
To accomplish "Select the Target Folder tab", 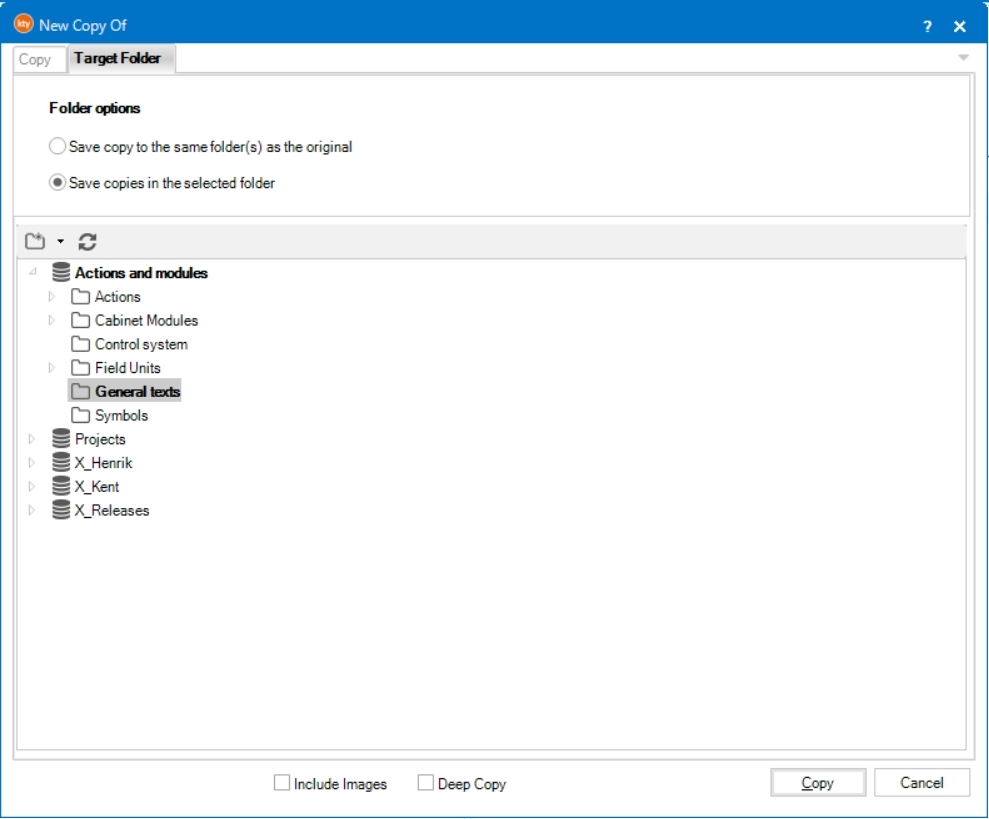I will (x=118, y=59).
